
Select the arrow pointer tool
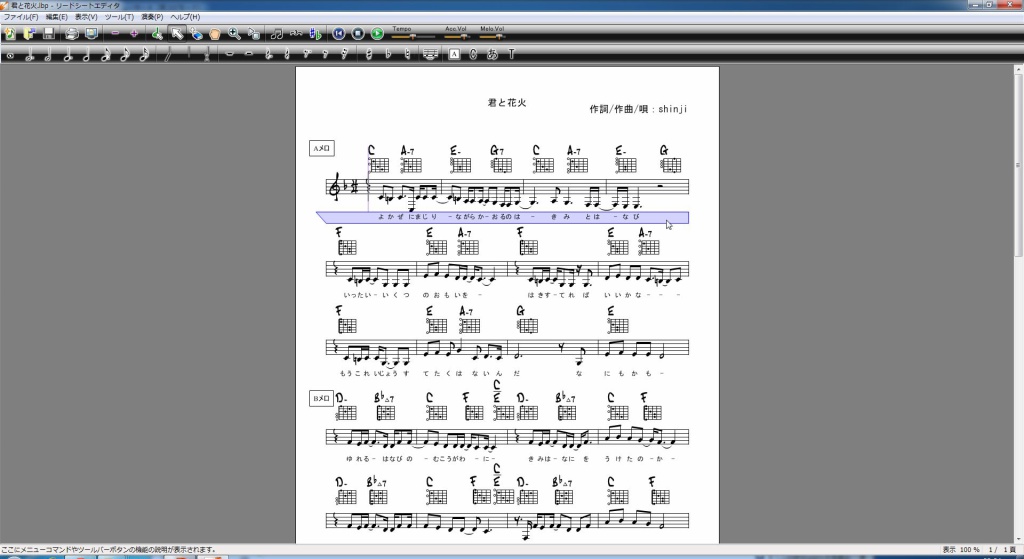coord(177,34)
